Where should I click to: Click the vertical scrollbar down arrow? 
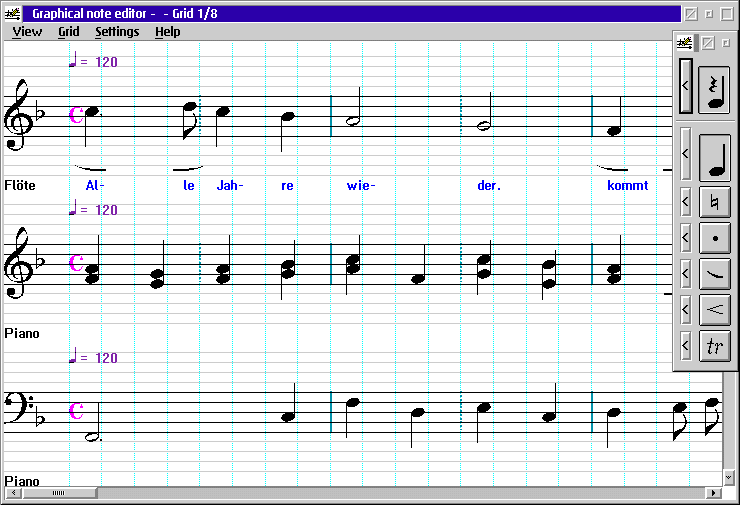729,478
